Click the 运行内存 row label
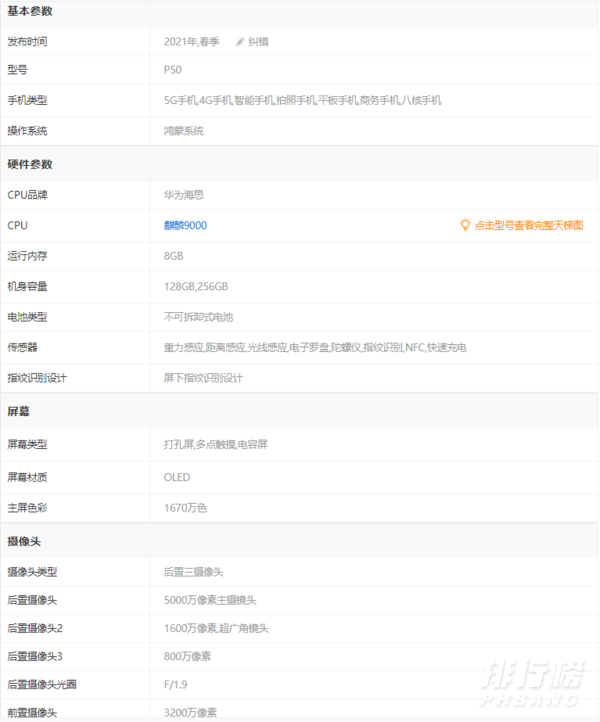The width and height of the screenshot is (600, 722). point(27,256)
